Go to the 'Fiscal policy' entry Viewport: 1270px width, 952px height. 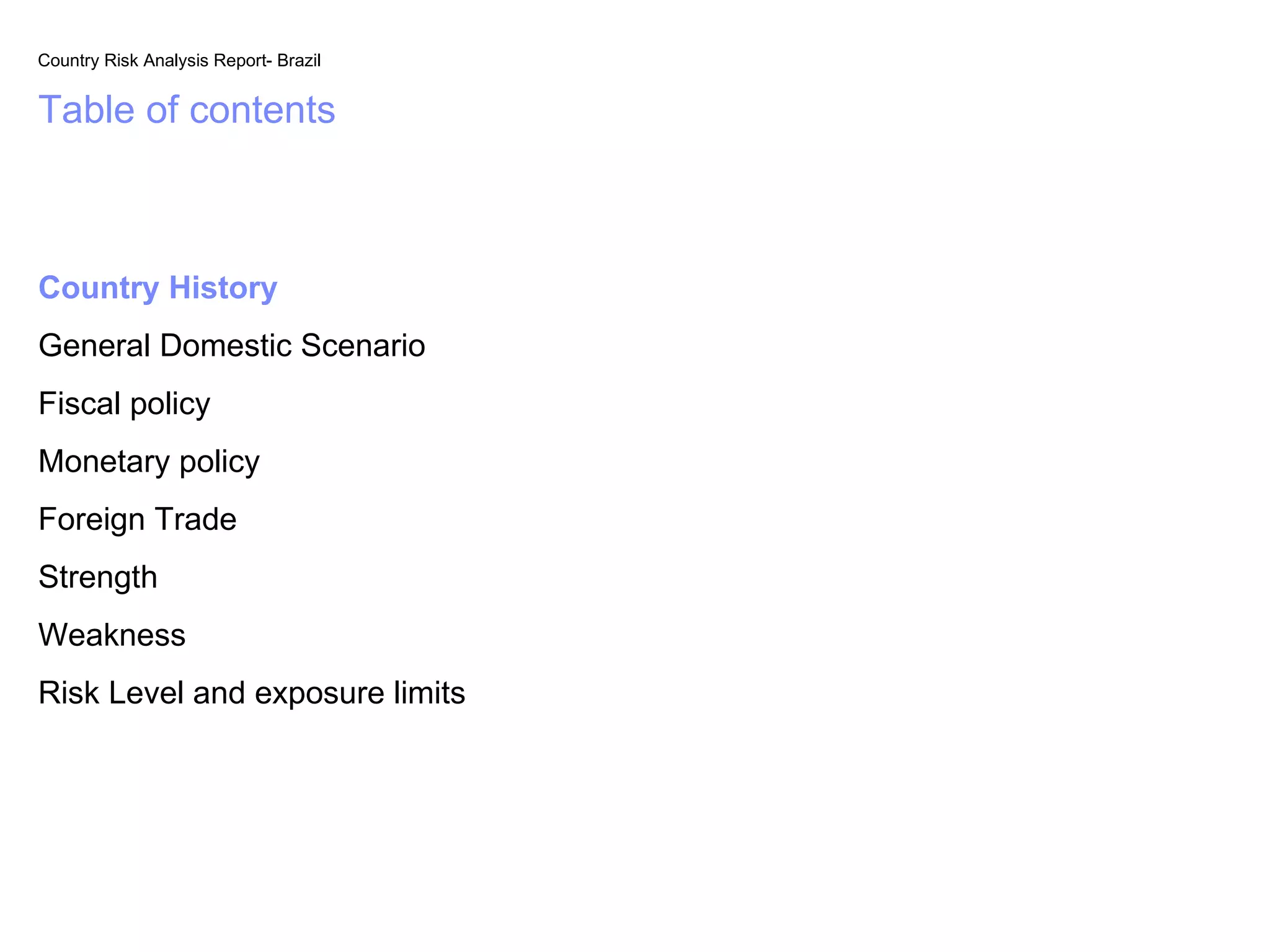(124, 404)
